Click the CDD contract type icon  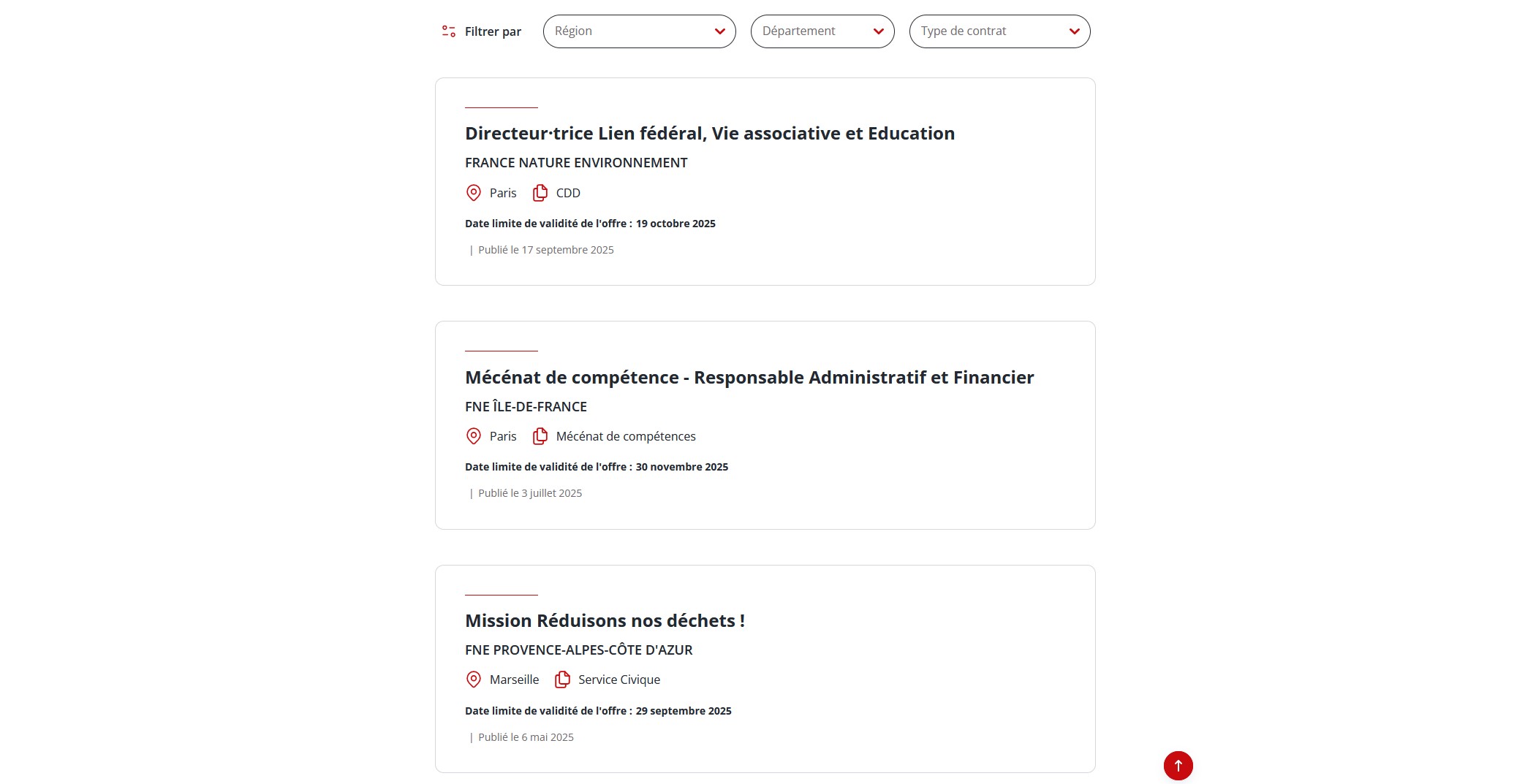540,192
